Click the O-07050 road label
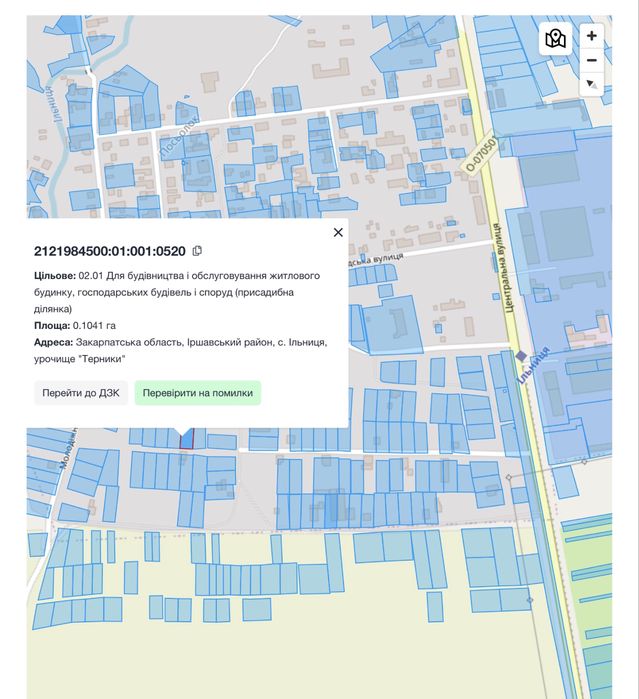The height and width of the screenshot is (699, 639). tap(481, 155)
